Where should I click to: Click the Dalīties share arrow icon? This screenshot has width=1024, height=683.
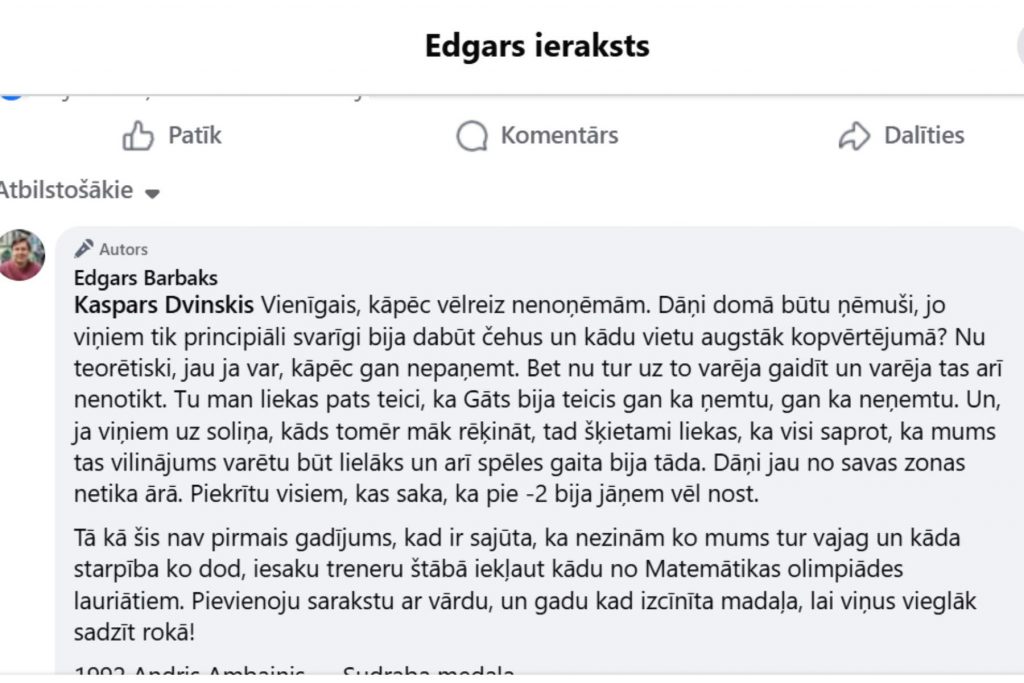pos(854,136)
